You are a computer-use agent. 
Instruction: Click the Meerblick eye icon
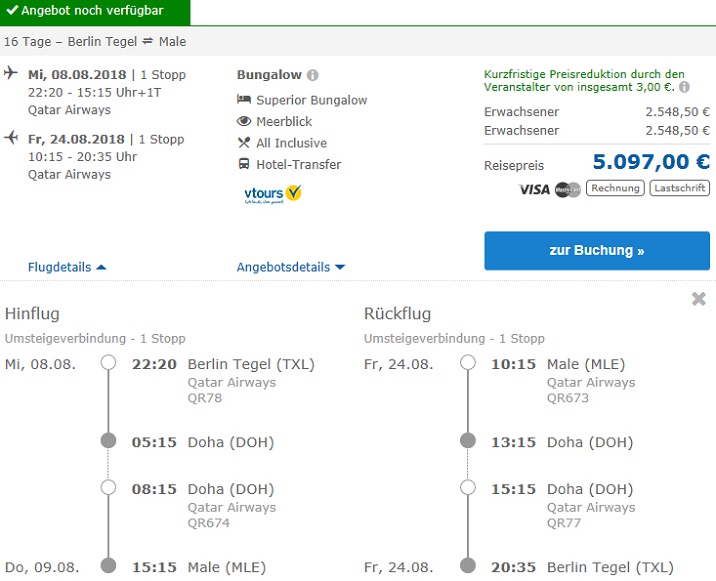244,121
